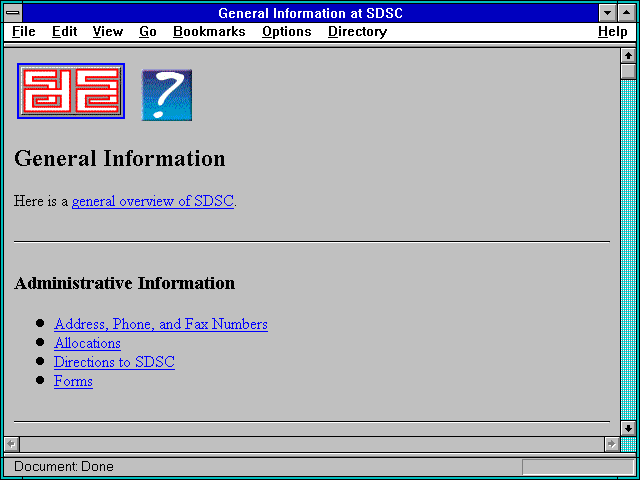Click the horizontal scrollbar left arrow
Viewport: 640px width, 480px height.
[x=12, y=444]
